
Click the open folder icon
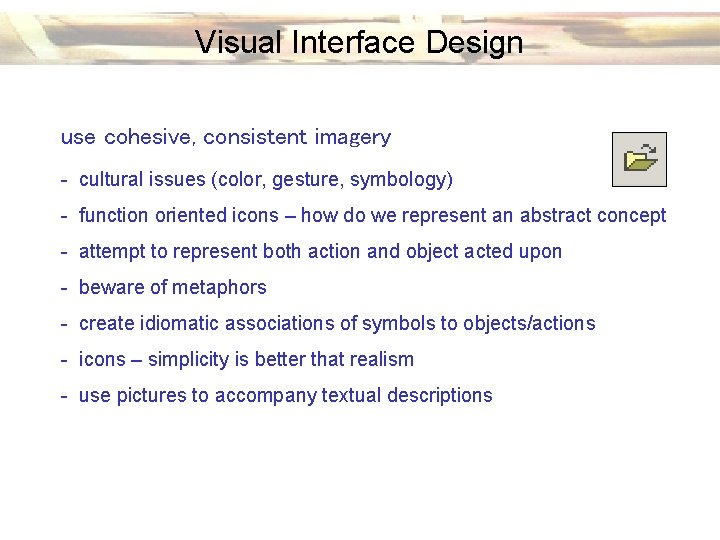(x=639, y=159)
